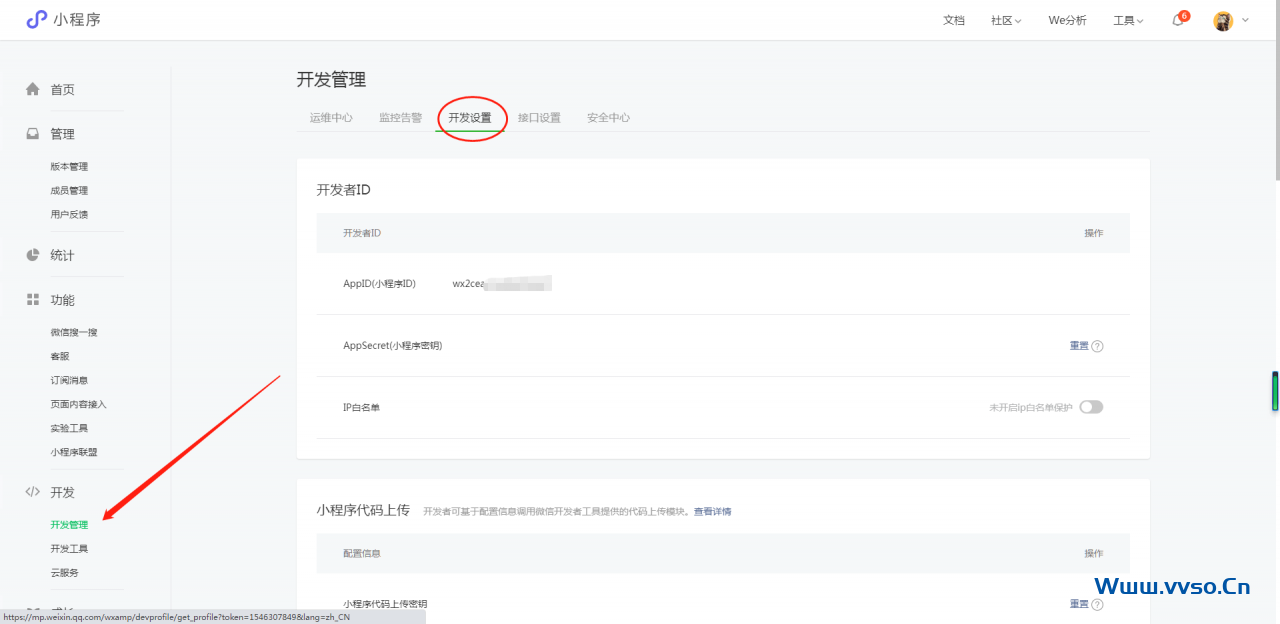This screenshot has height=624, width=1280.
Task: Switch to the 接口设置 tab
Action: [x=539, y=118]
